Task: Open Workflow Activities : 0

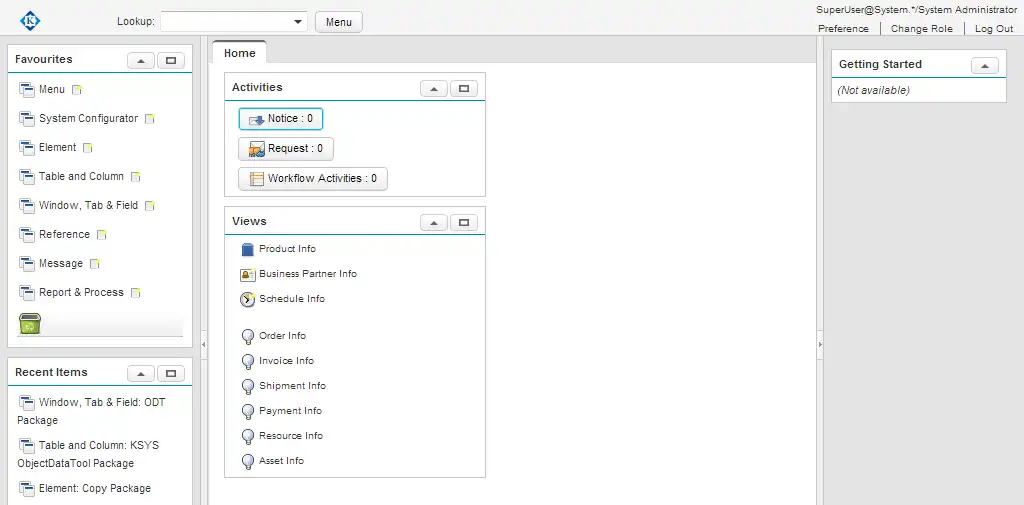Action: (313, 178)
